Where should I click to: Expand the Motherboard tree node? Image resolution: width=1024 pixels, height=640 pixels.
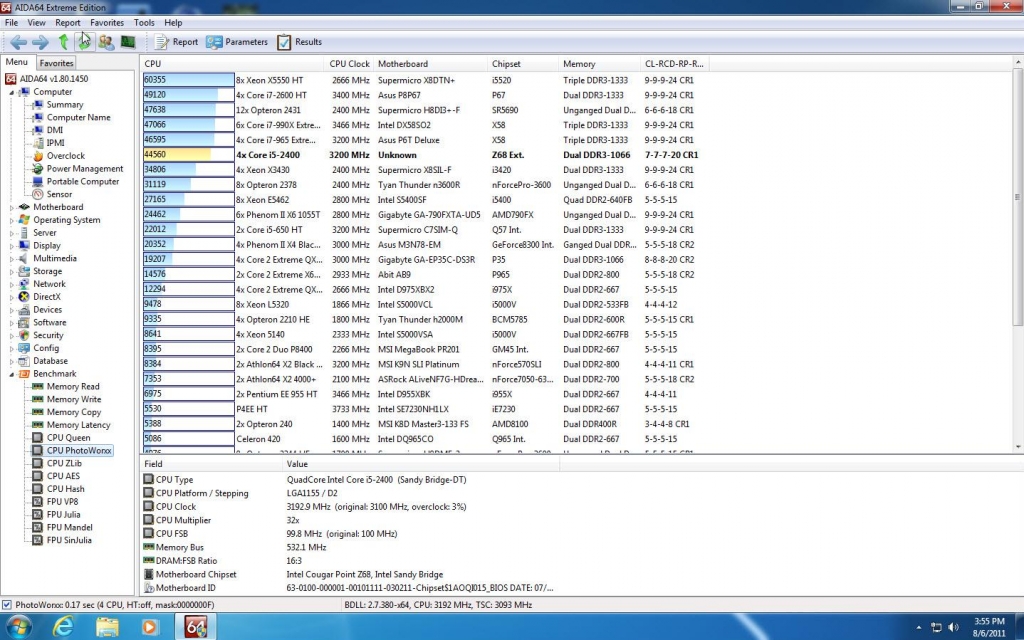click(13, 207)
